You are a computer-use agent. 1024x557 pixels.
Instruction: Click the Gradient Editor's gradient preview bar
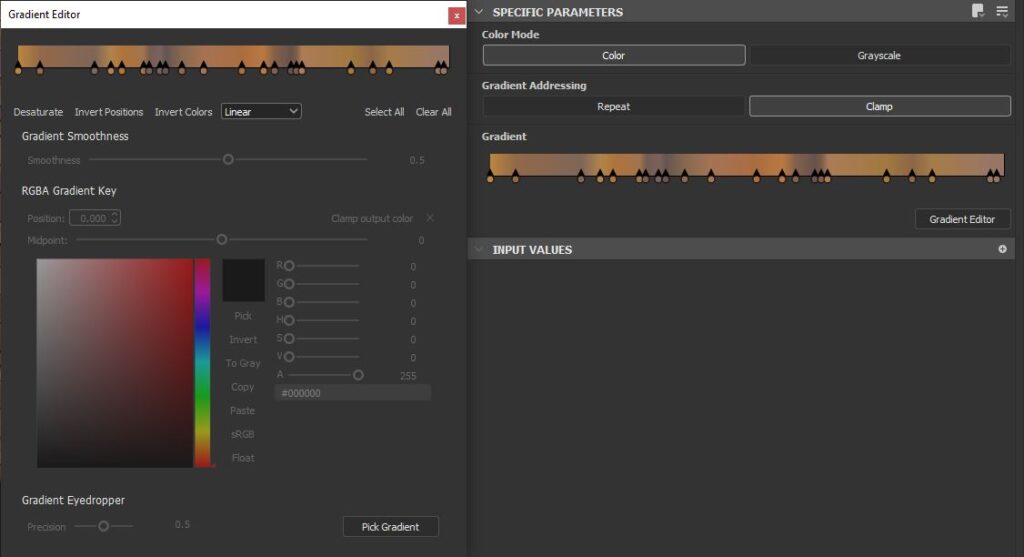(233, 55)
